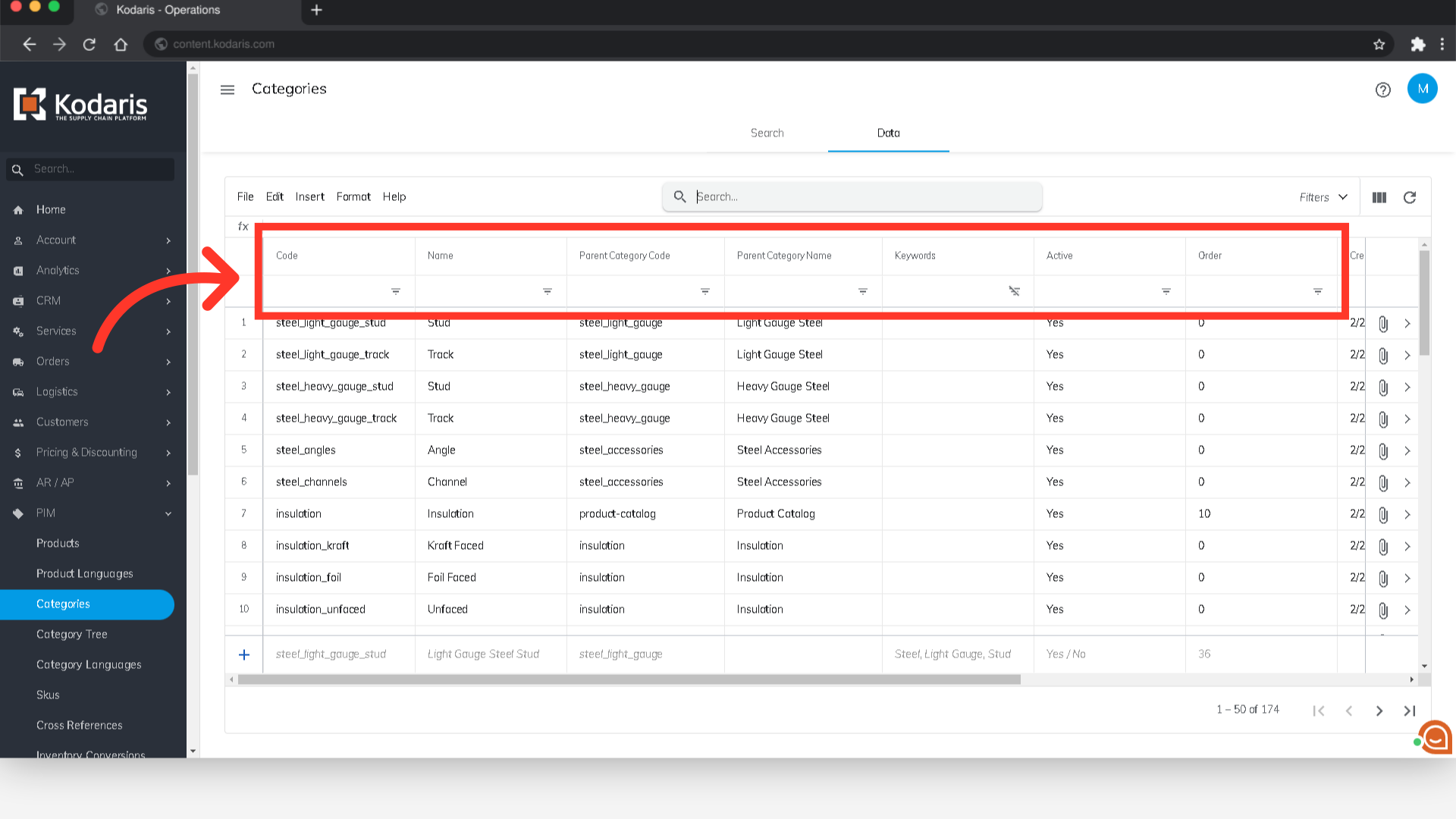Click the column layout icon
This screenshot has height=819, width=1456.
1379,197
